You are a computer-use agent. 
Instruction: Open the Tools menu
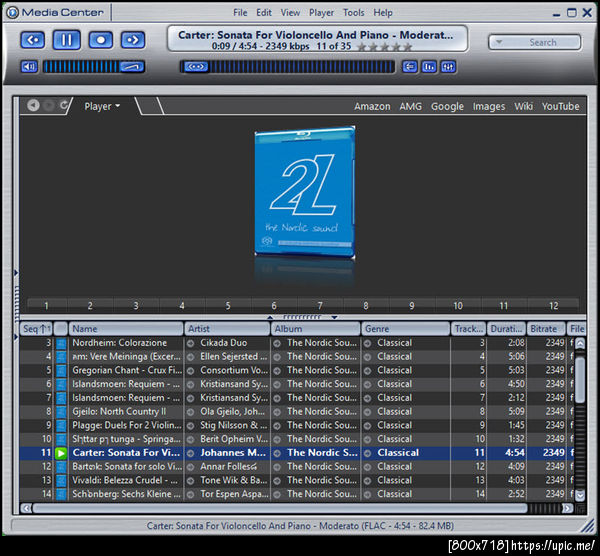point(354,13)
